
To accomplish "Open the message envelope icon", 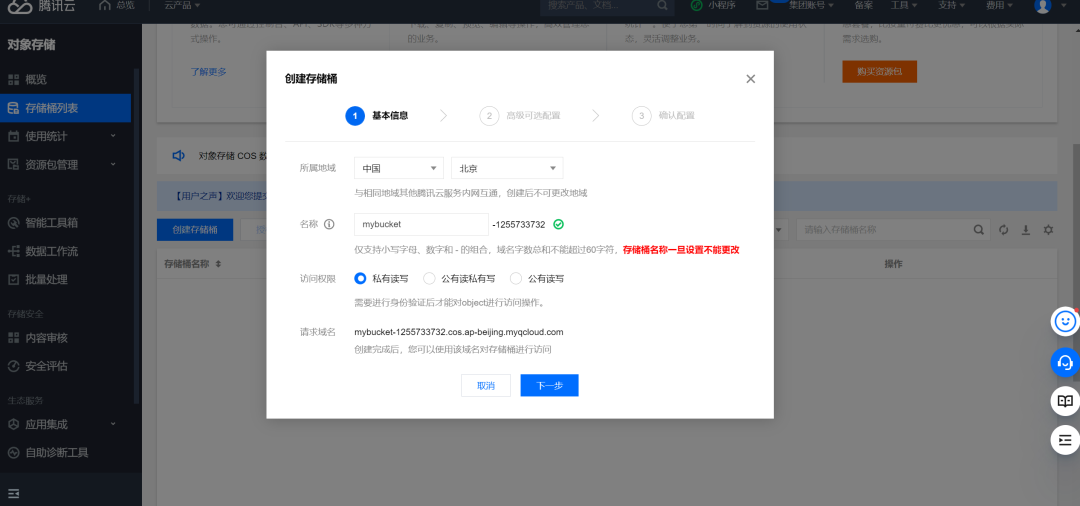I will 762,6.
